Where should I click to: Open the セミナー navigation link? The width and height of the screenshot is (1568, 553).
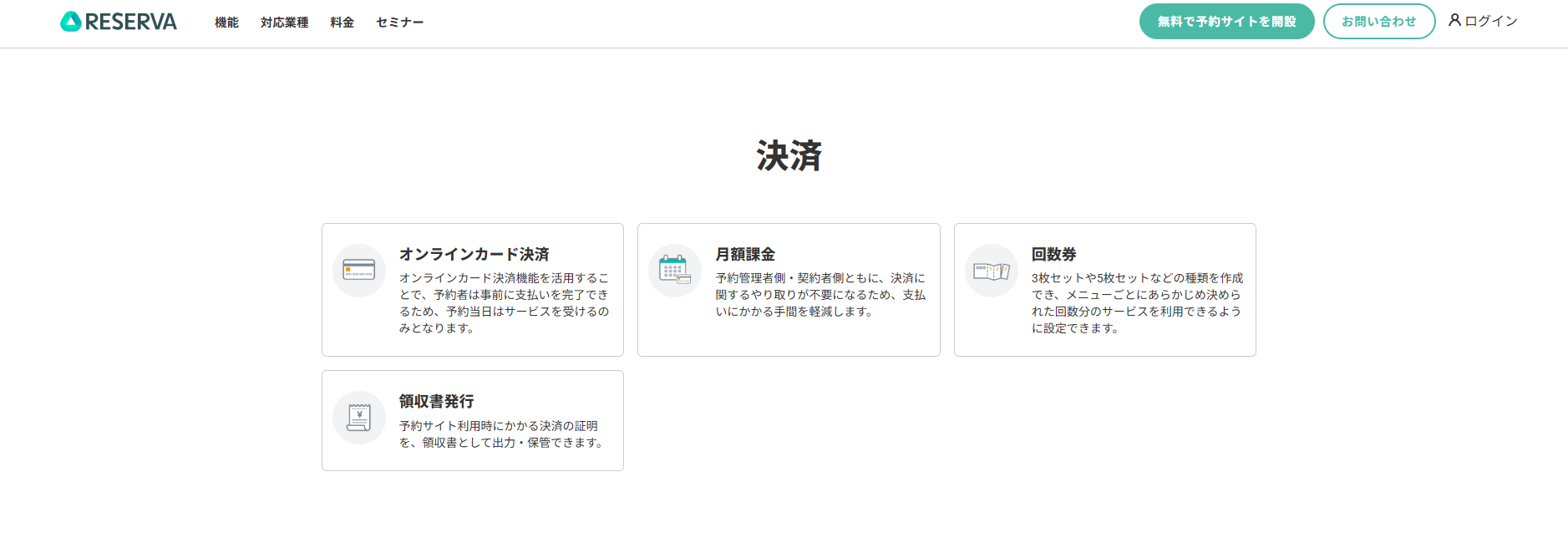400,23
